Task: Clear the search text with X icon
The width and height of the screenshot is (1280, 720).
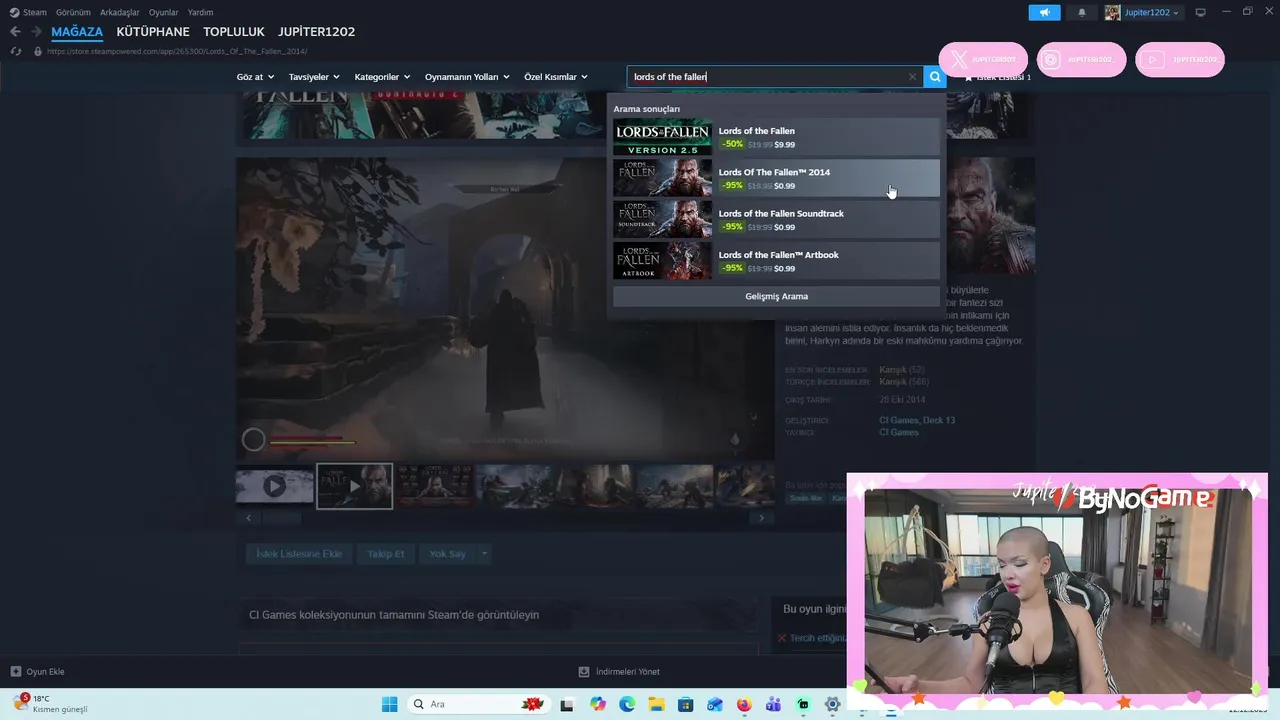Action: (x=912, y=77)
